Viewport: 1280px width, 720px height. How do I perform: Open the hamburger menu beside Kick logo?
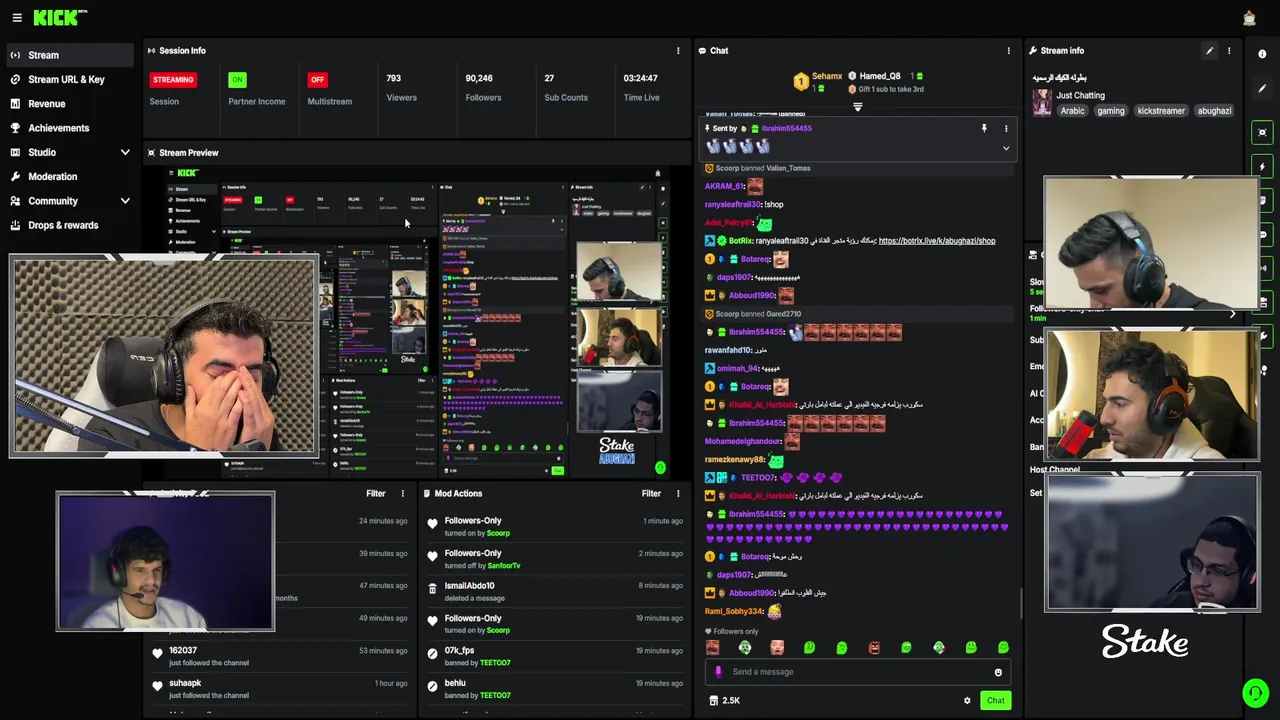pyautogui.click(x=16, y=18)
